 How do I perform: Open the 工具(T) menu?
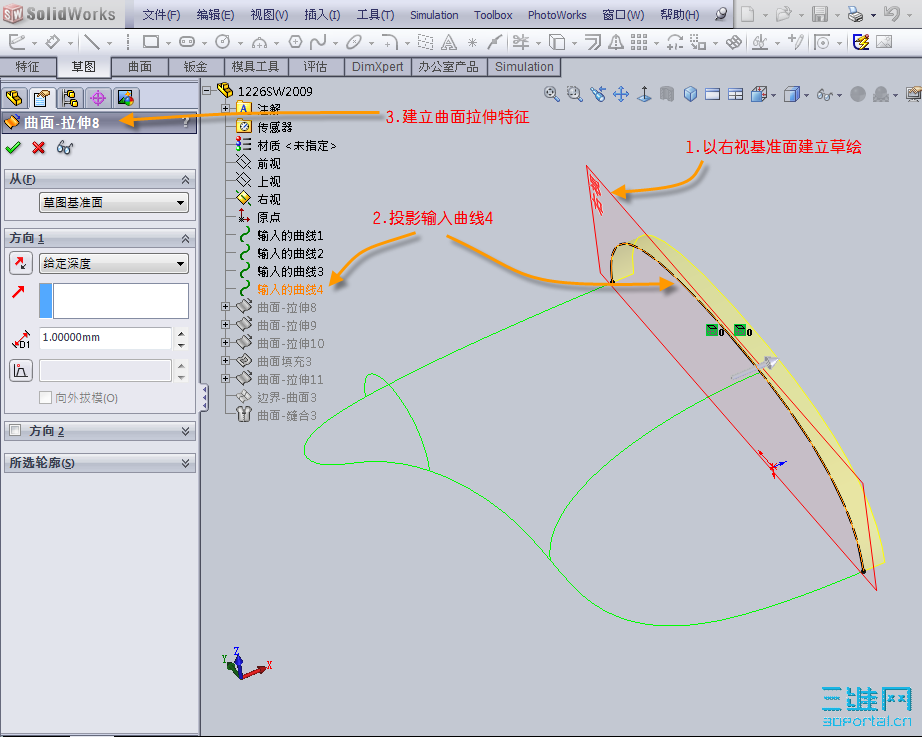point(375,15)
